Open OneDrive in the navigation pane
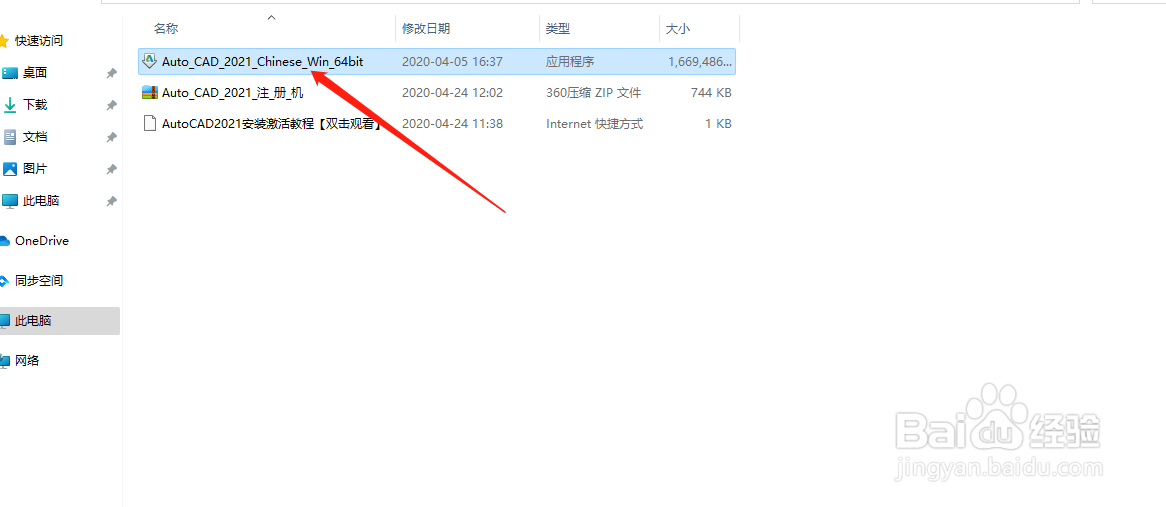This screenshot has height=507, width=1166. (42, 241)
